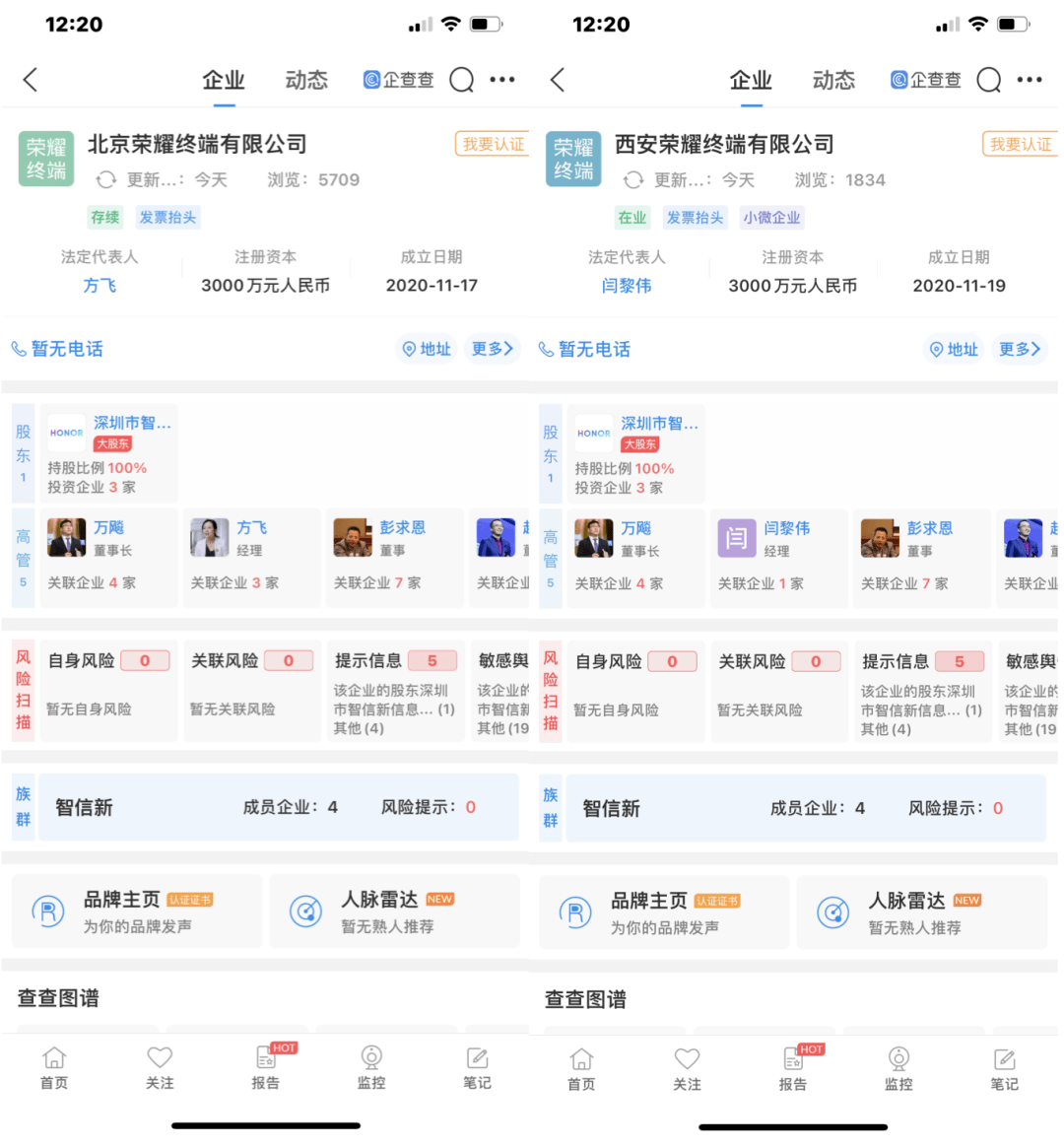Screen dimensions: 1064x1147
Task: Tap 我要认证 for 北京荣耀终端
Action: [493, 144]
